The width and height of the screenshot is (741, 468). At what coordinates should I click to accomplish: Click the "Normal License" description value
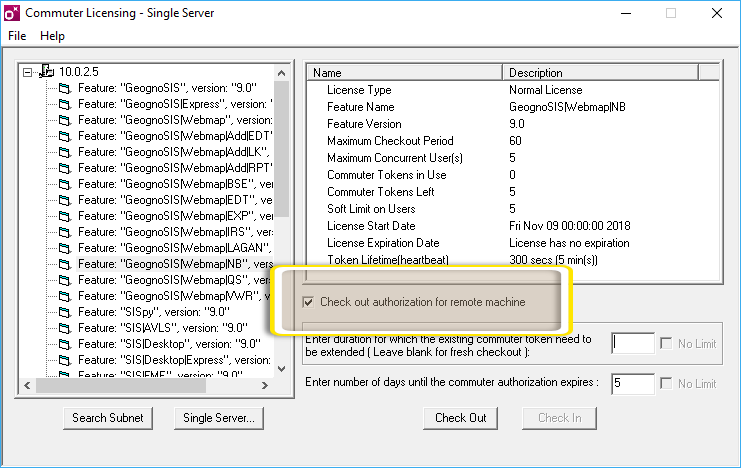pos(545,90)
